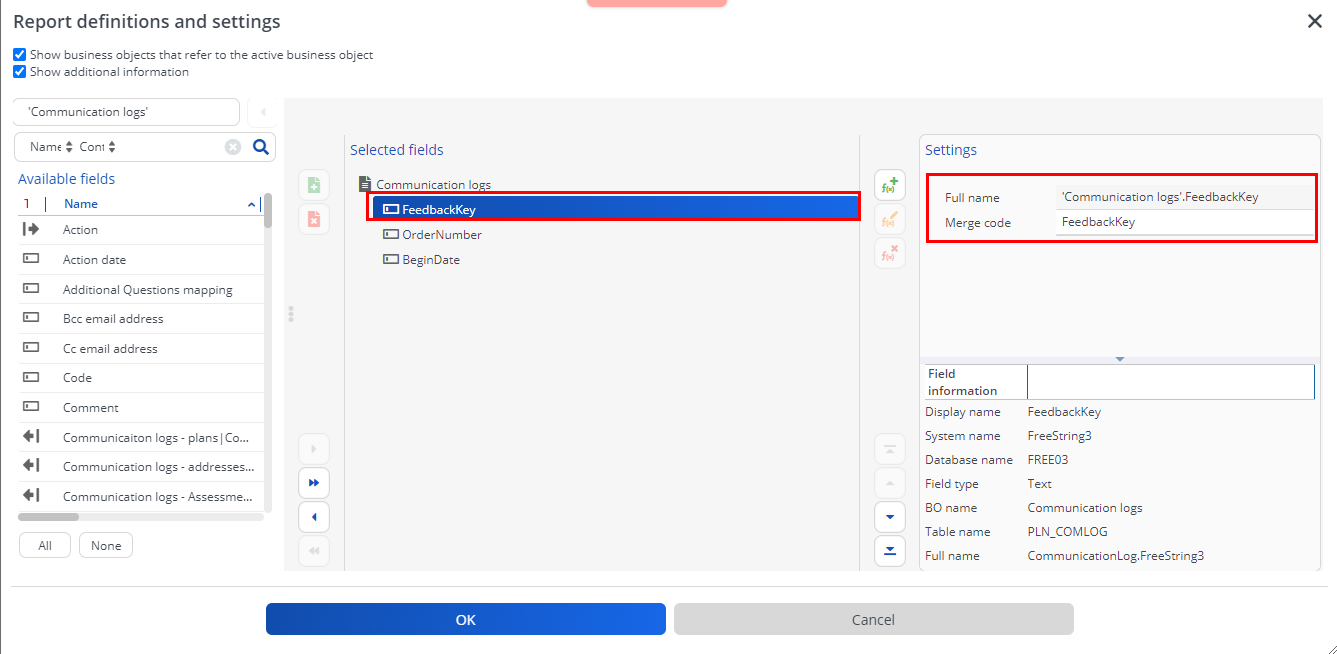Click Communication logs document icon in tree

click(365, 184)
